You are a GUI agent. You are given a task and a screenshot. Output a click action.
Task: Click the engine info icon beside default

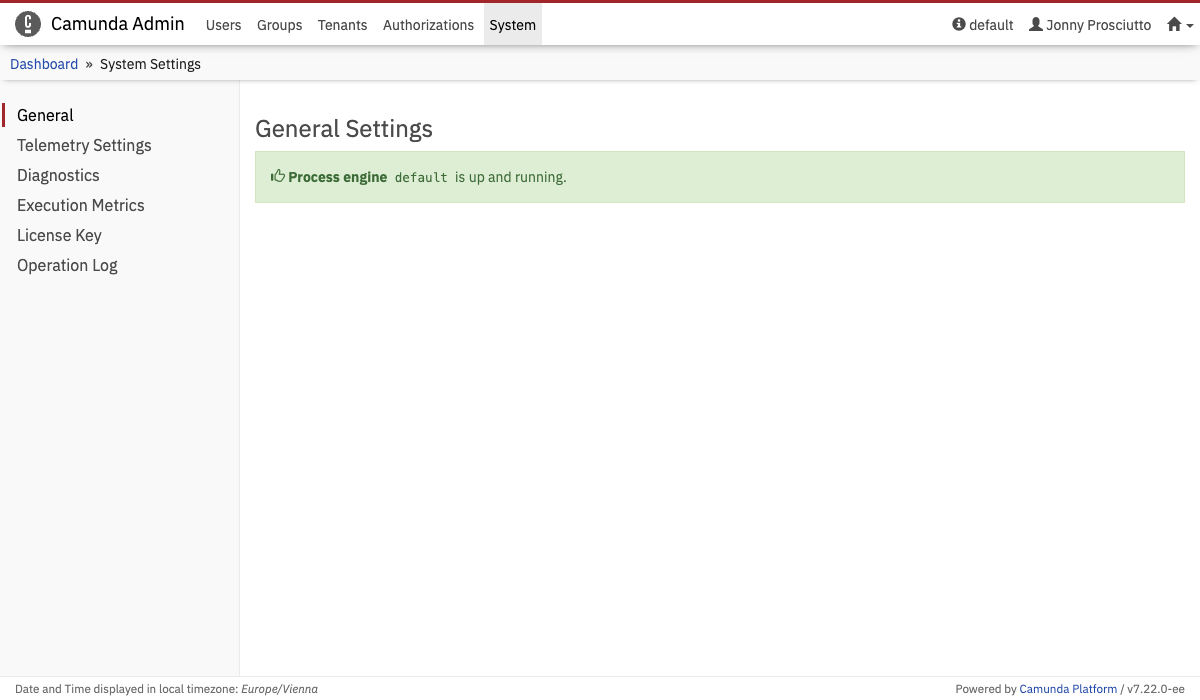tap(959, 24)
